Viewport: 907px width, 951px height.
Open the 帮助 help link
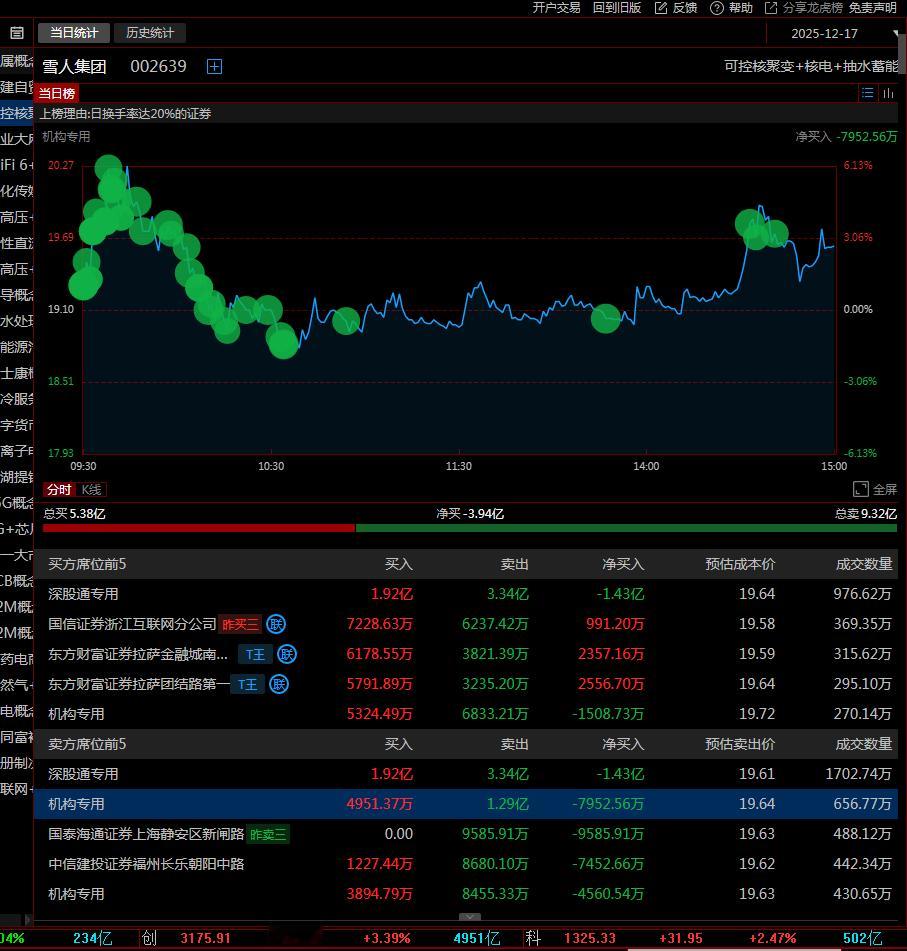tap(731, 8)
